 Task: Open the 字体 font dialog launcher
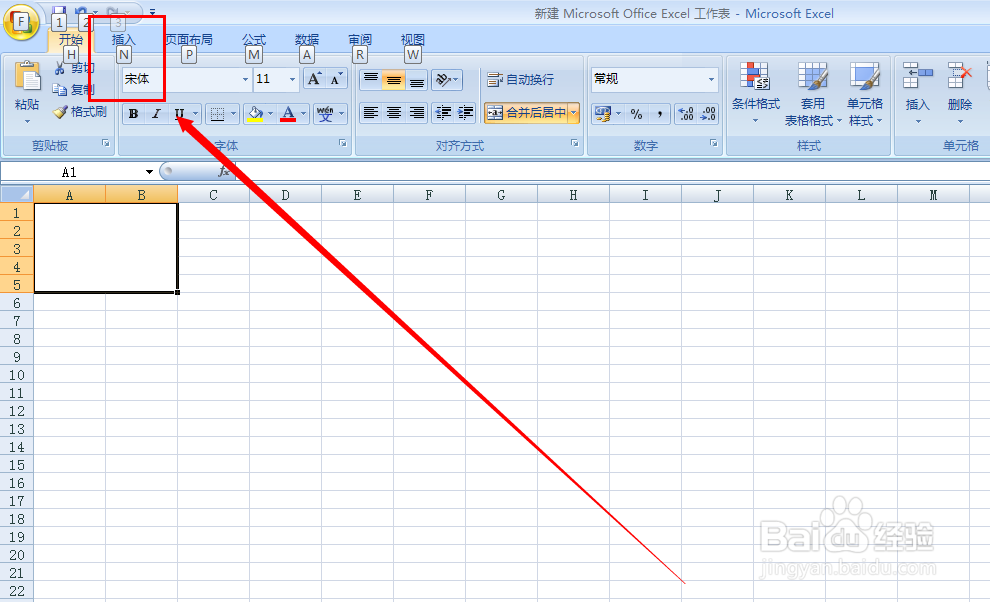pyautogui.click(x=343, y=143)
